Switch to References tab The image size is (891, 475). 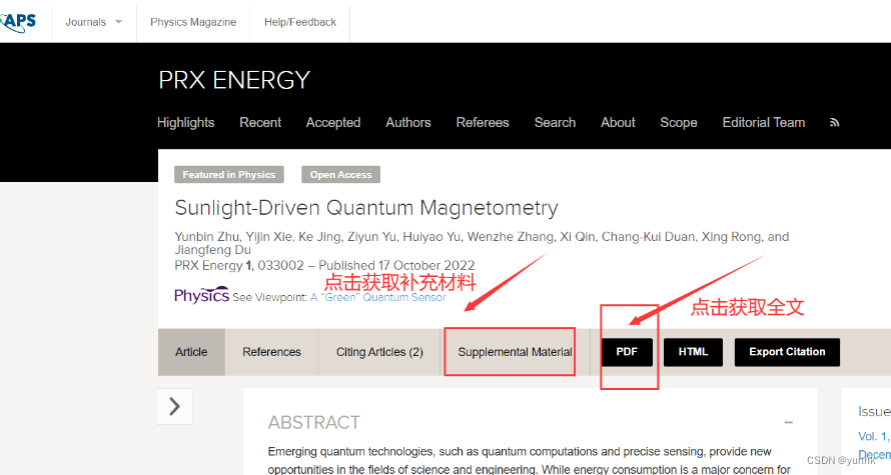click(x=272, y=352)
